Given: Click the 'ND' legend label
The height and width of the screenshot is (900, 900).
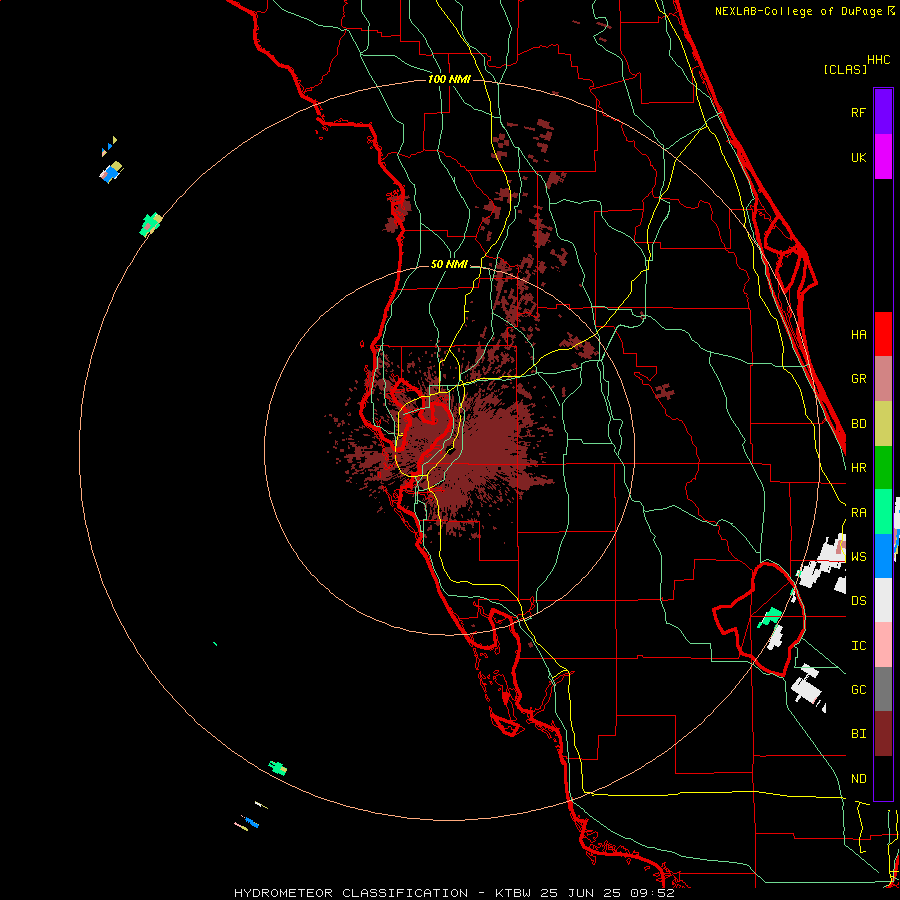Looking at the screenshot, I should [x=858, y=779].
